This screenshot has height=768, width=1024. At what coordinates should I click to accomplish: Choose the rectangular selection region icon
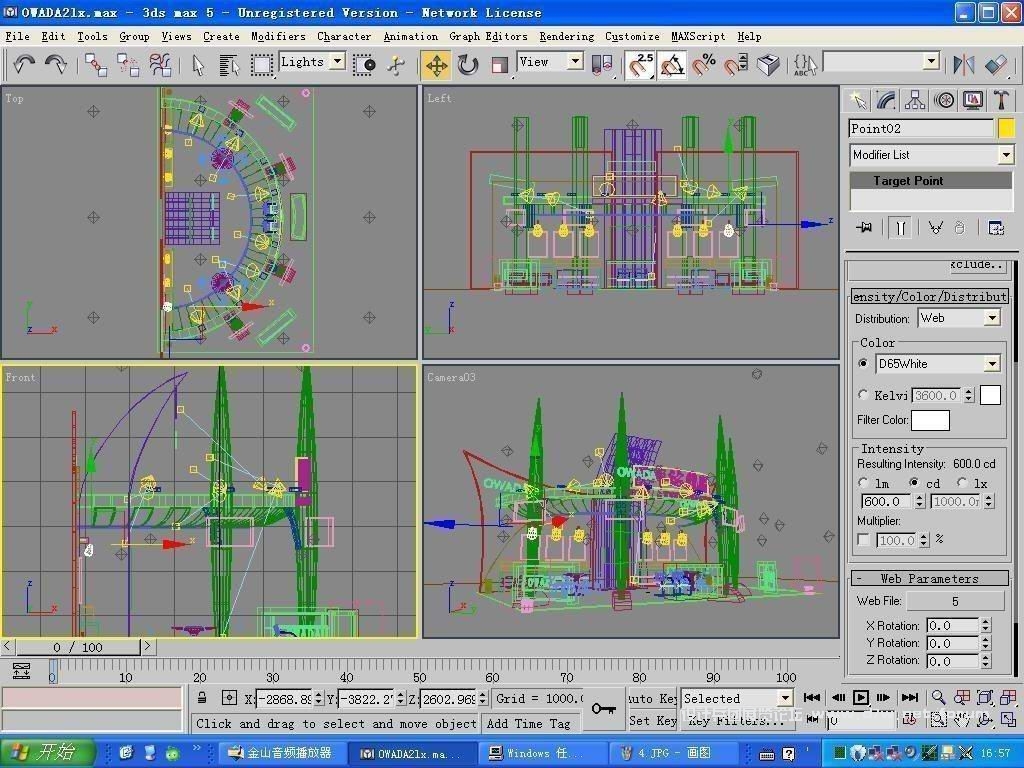tap(262, 65)
